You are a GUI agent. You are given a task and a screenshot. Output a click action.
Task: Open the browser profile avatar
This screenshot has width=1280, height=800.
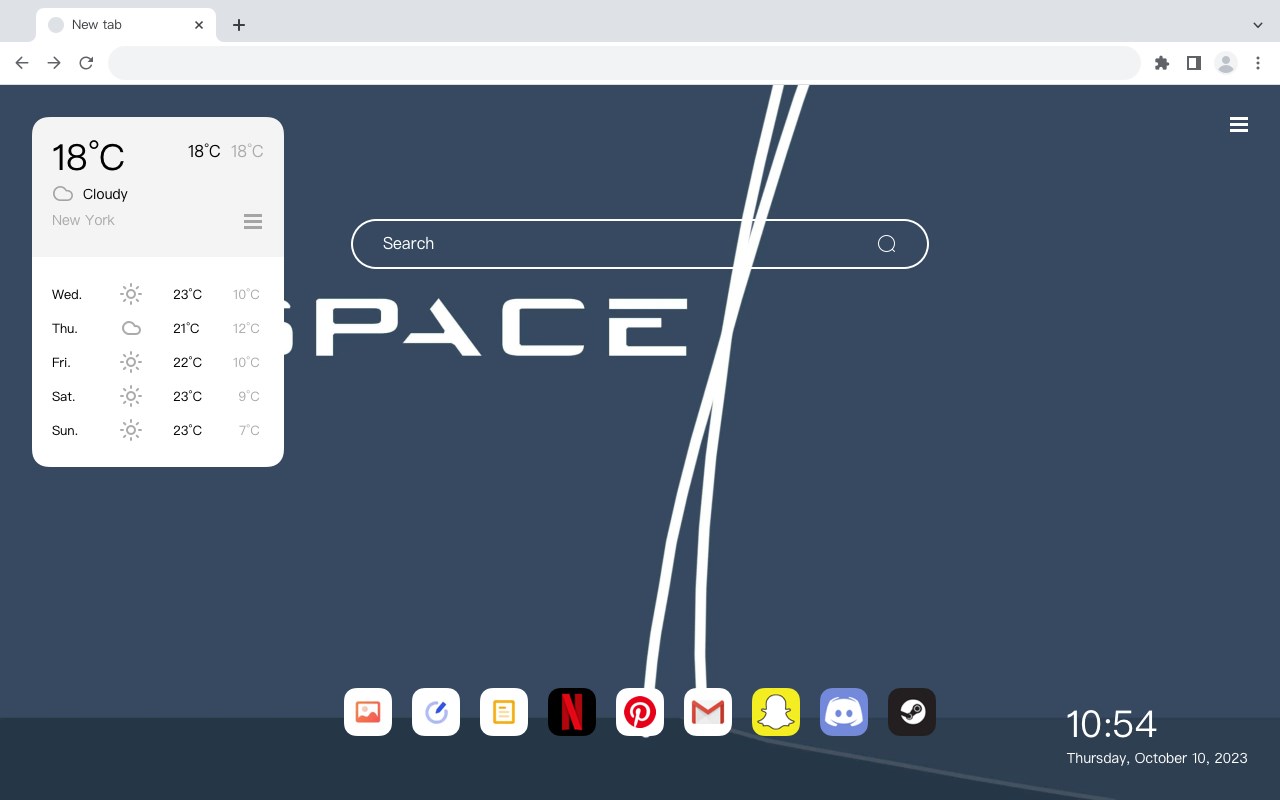[1226, 63]
